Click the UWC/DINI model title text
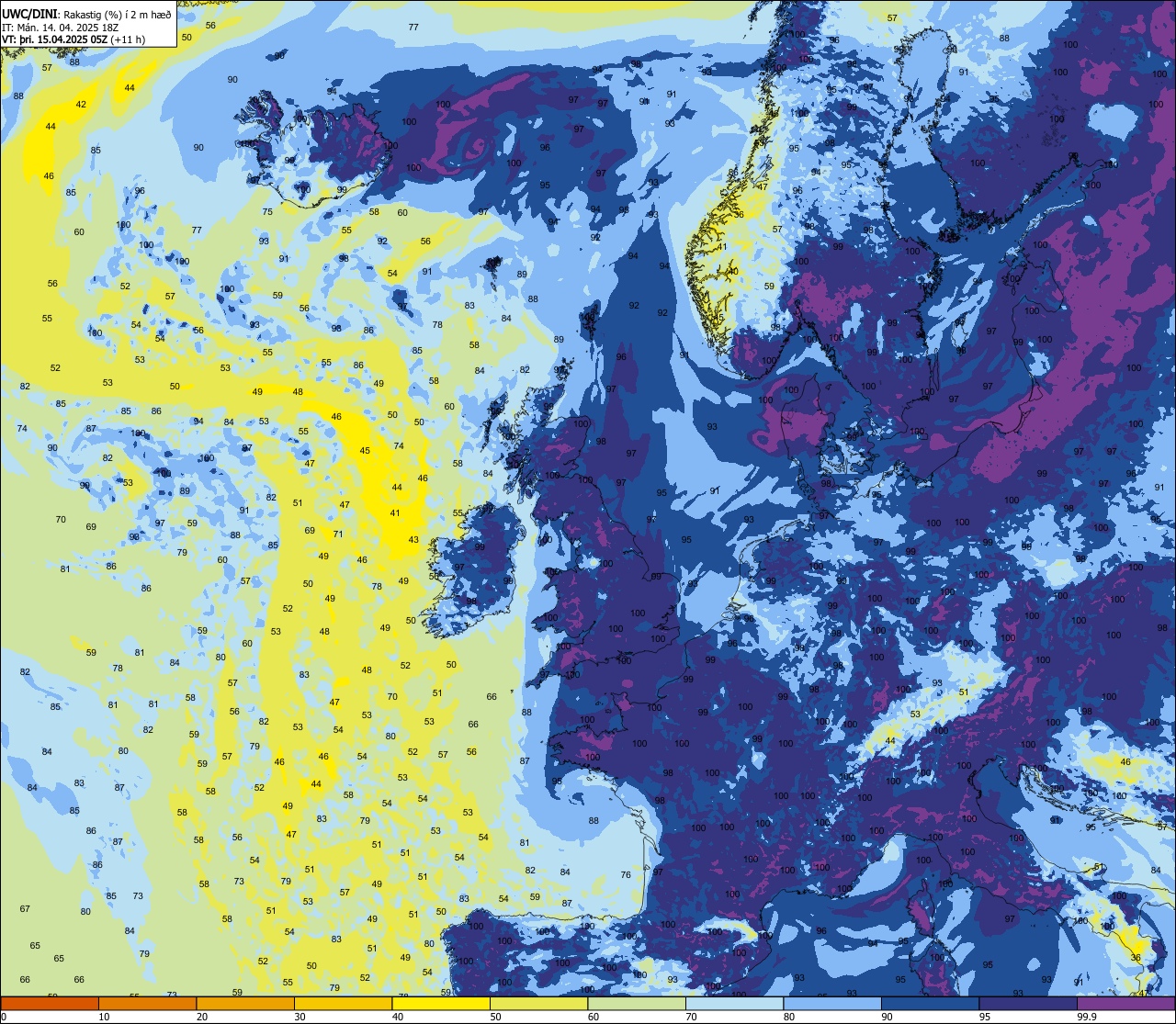Screen dimensions: 1176x1024 [x=29, y=14]
